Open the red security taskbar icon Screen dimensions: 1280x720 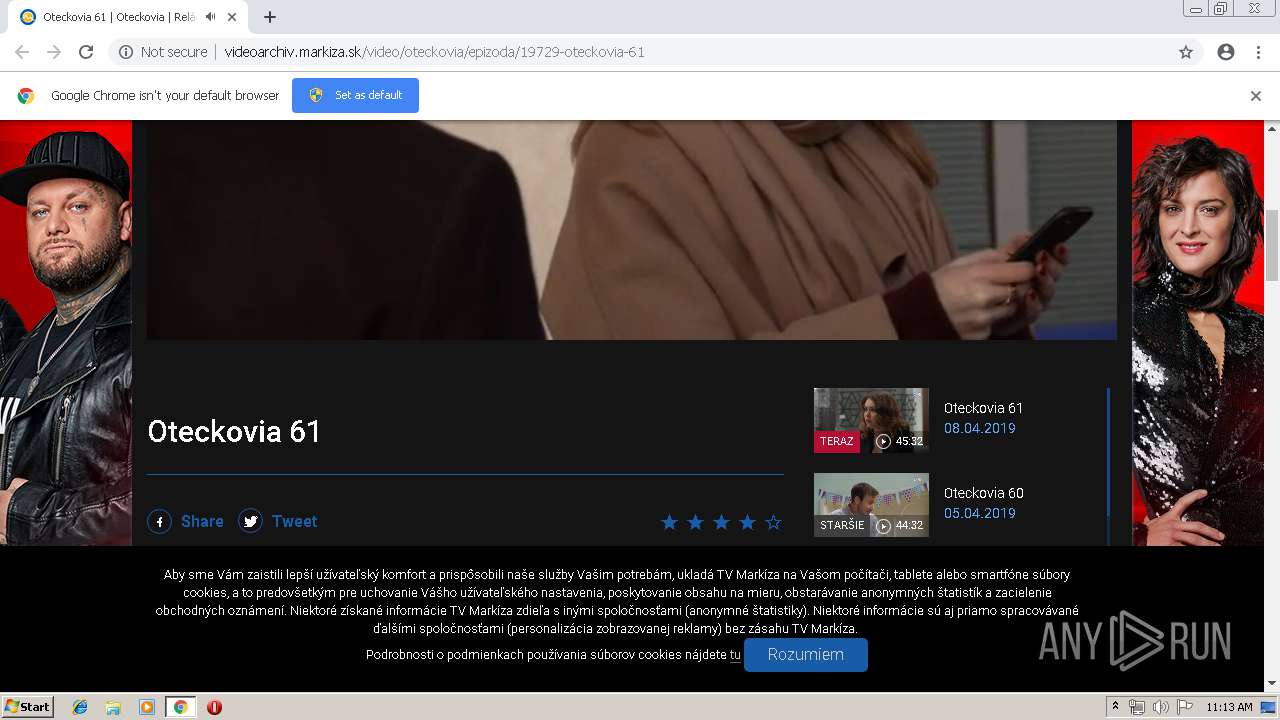click(x=214, y=707)
